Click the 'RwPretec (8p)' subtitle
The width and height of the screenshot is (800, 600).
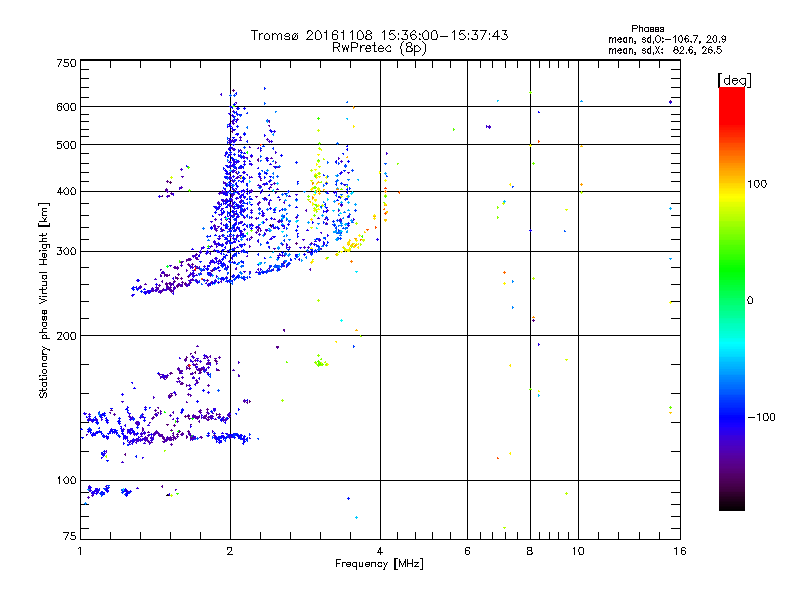click(x=379, y=48)
